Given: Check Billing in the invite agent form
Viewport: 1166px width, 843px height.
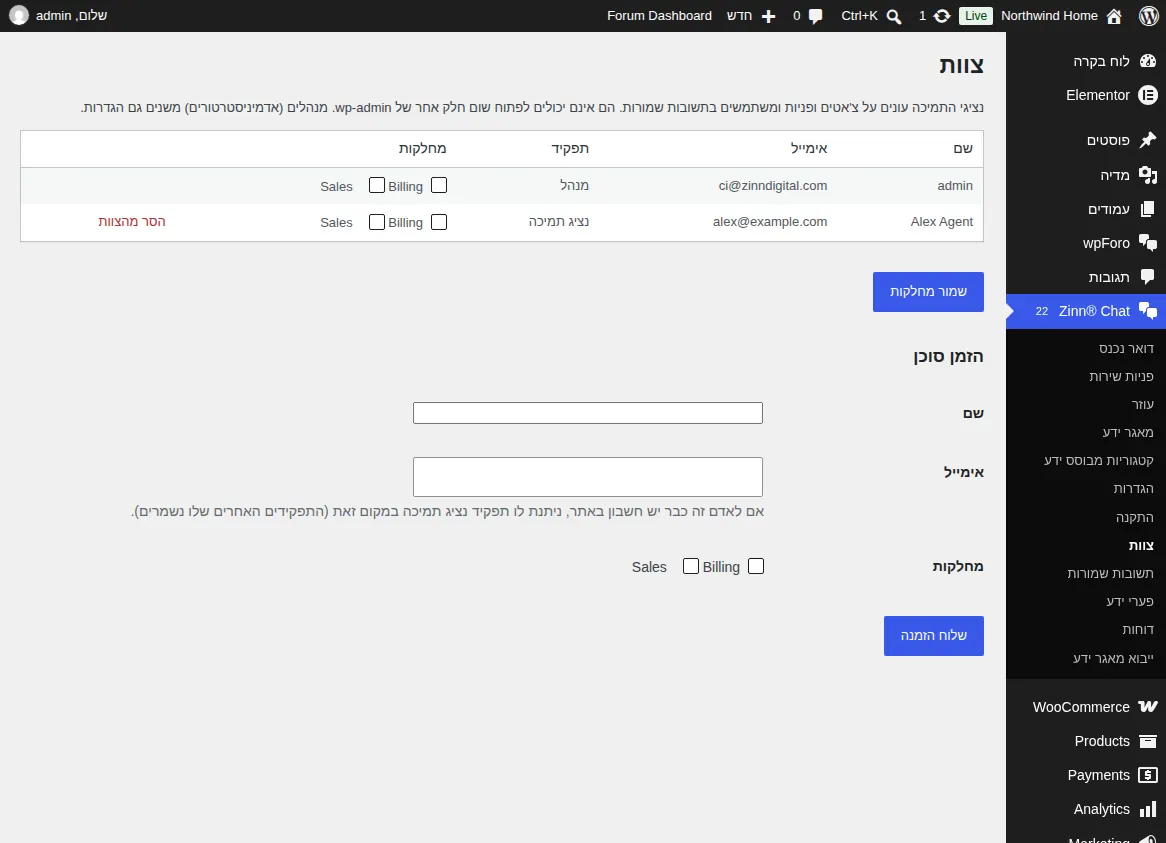Looking at the screenshot, I should (756, 566).
